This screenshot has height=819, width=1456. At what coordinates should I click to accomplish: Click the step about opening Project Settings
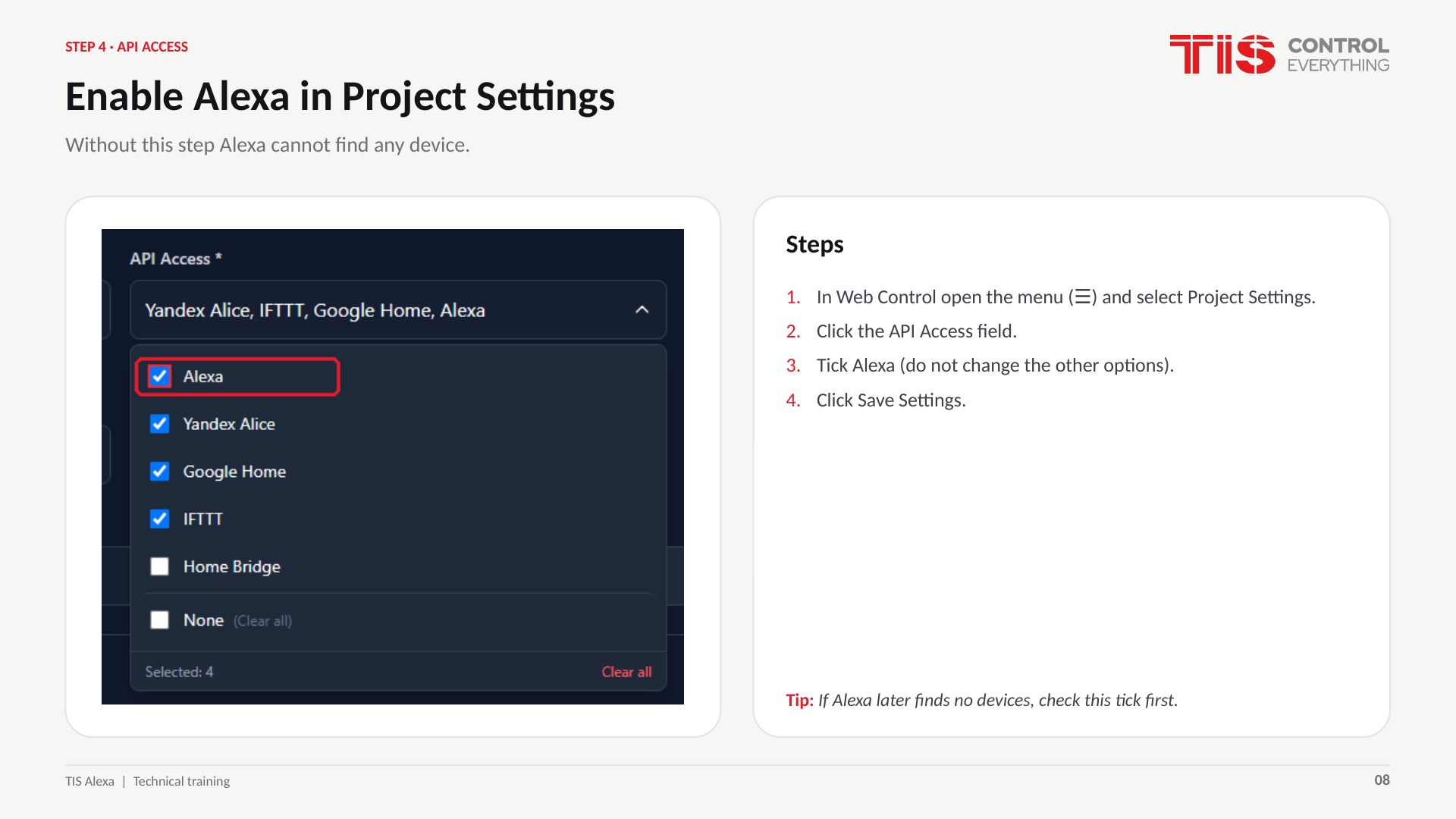coord(1065,297)
